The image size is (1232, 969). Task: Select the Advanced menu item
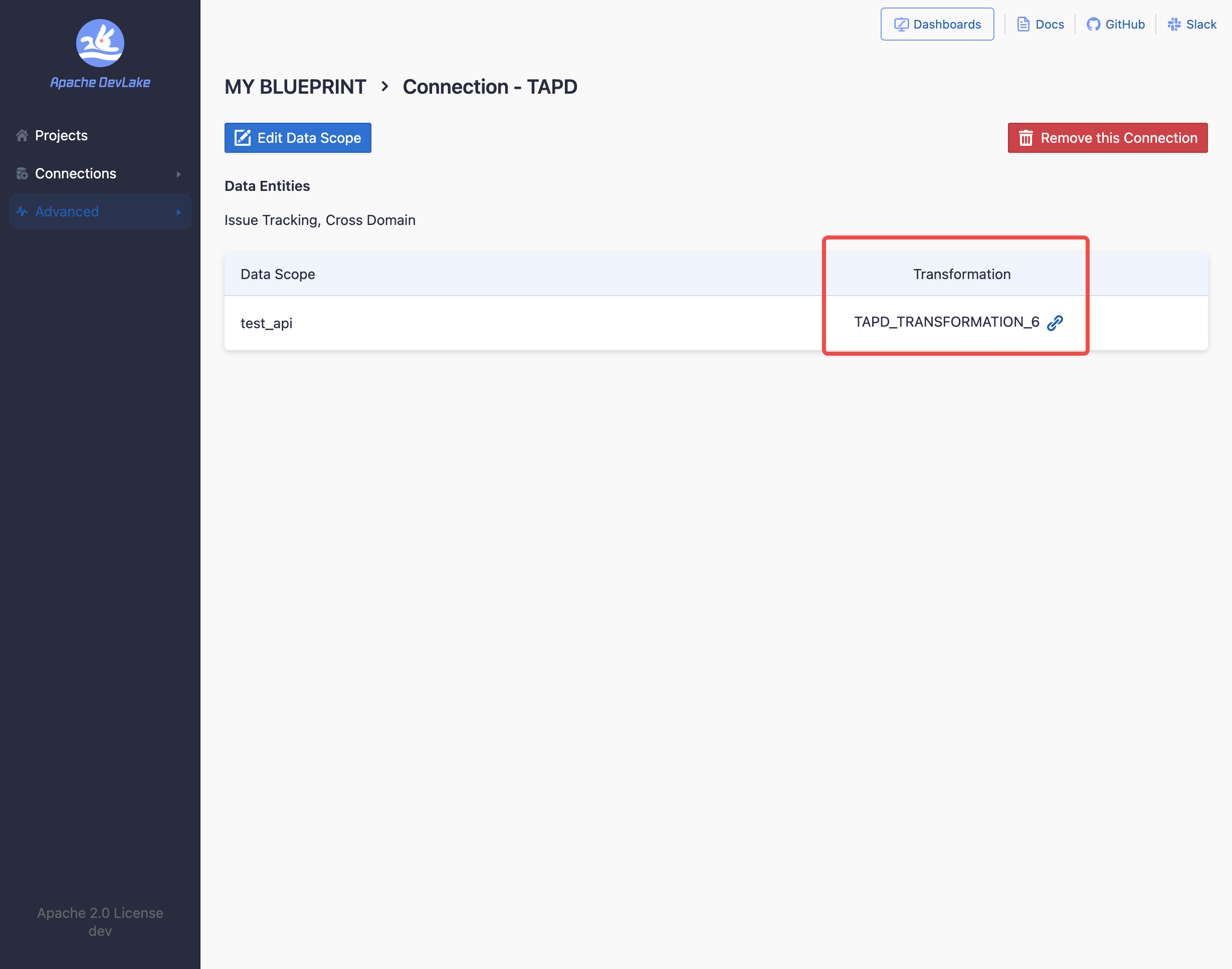(67, 211)
